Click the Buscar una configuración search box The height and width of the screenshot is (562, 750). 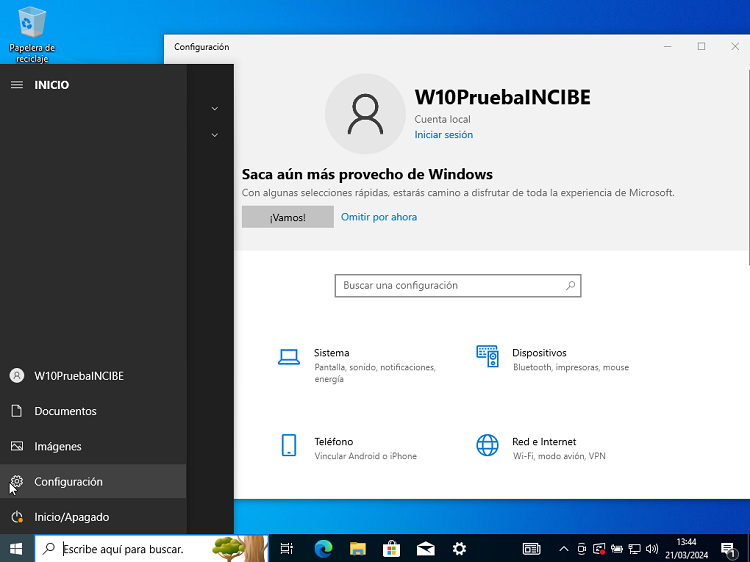coord(450,286)
